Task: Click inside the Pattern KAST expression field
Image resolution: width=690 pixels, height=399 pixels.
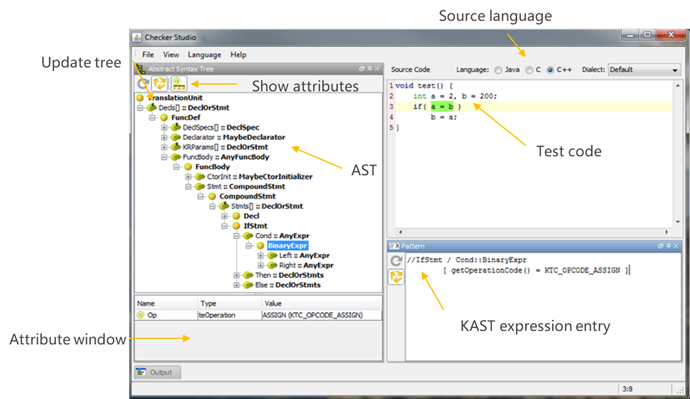Action: coord(543,307)
